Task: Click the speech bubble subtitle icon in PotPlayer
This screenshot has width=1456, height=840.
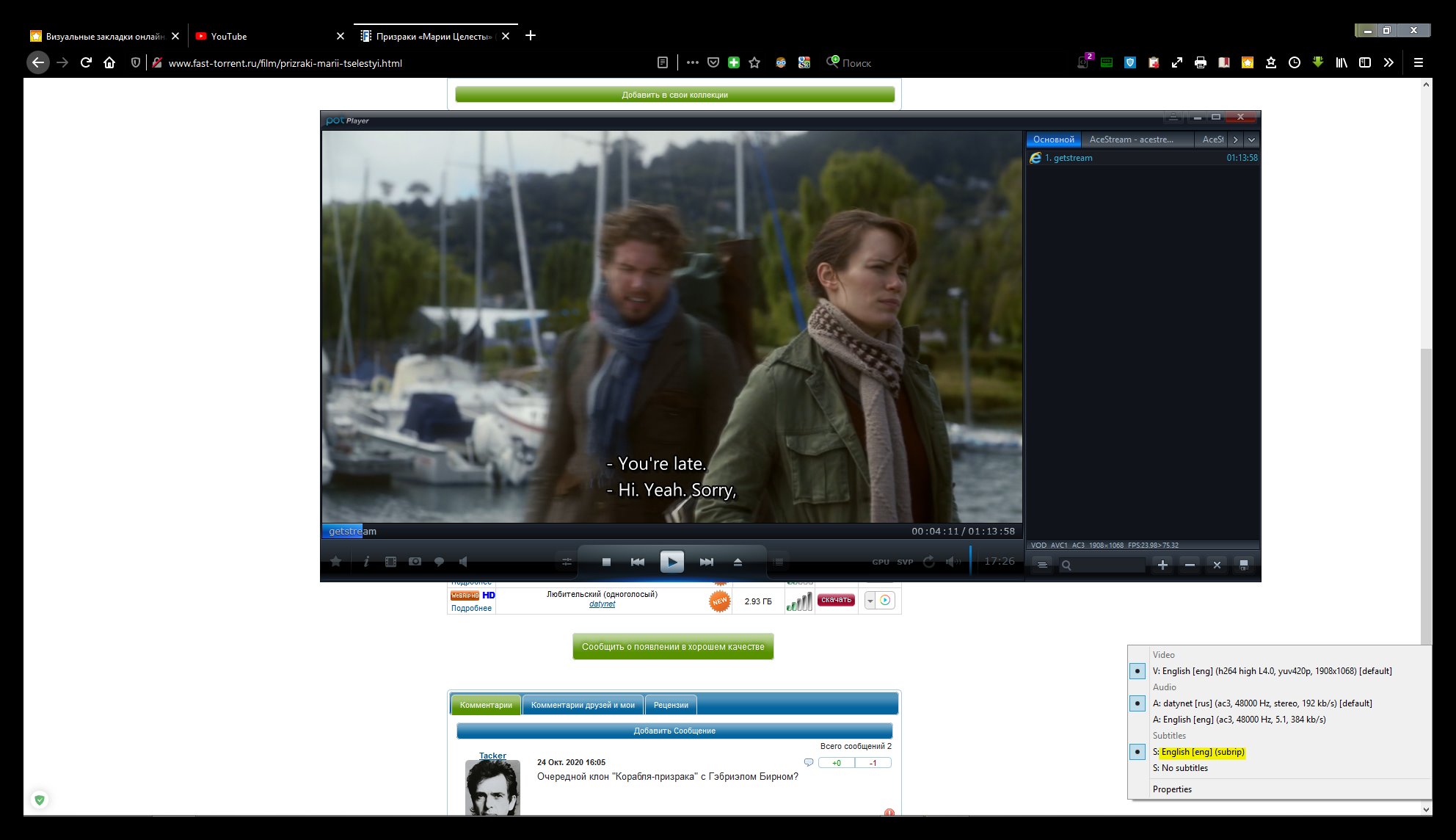Action: coord(439,562)
